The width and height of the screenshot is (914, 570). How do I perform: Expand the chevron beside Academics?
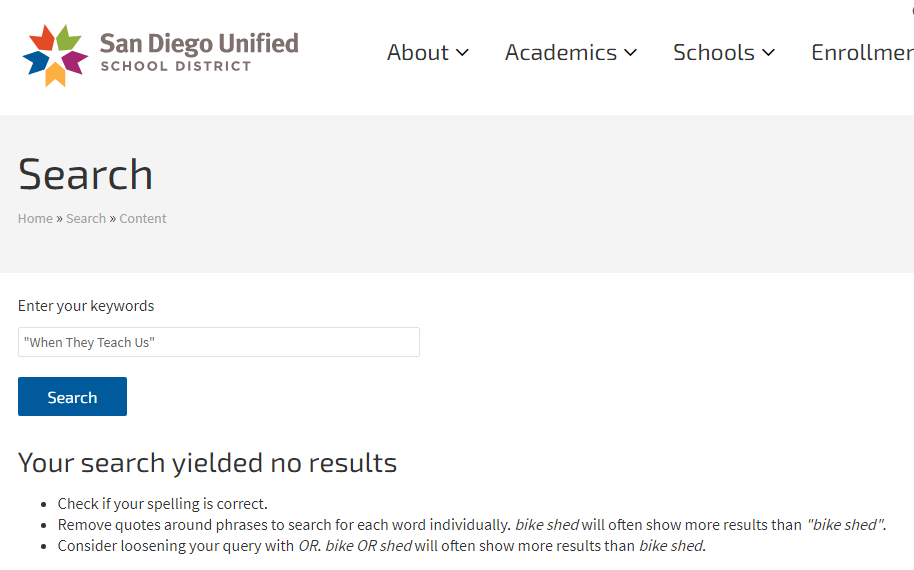point(631,53)
